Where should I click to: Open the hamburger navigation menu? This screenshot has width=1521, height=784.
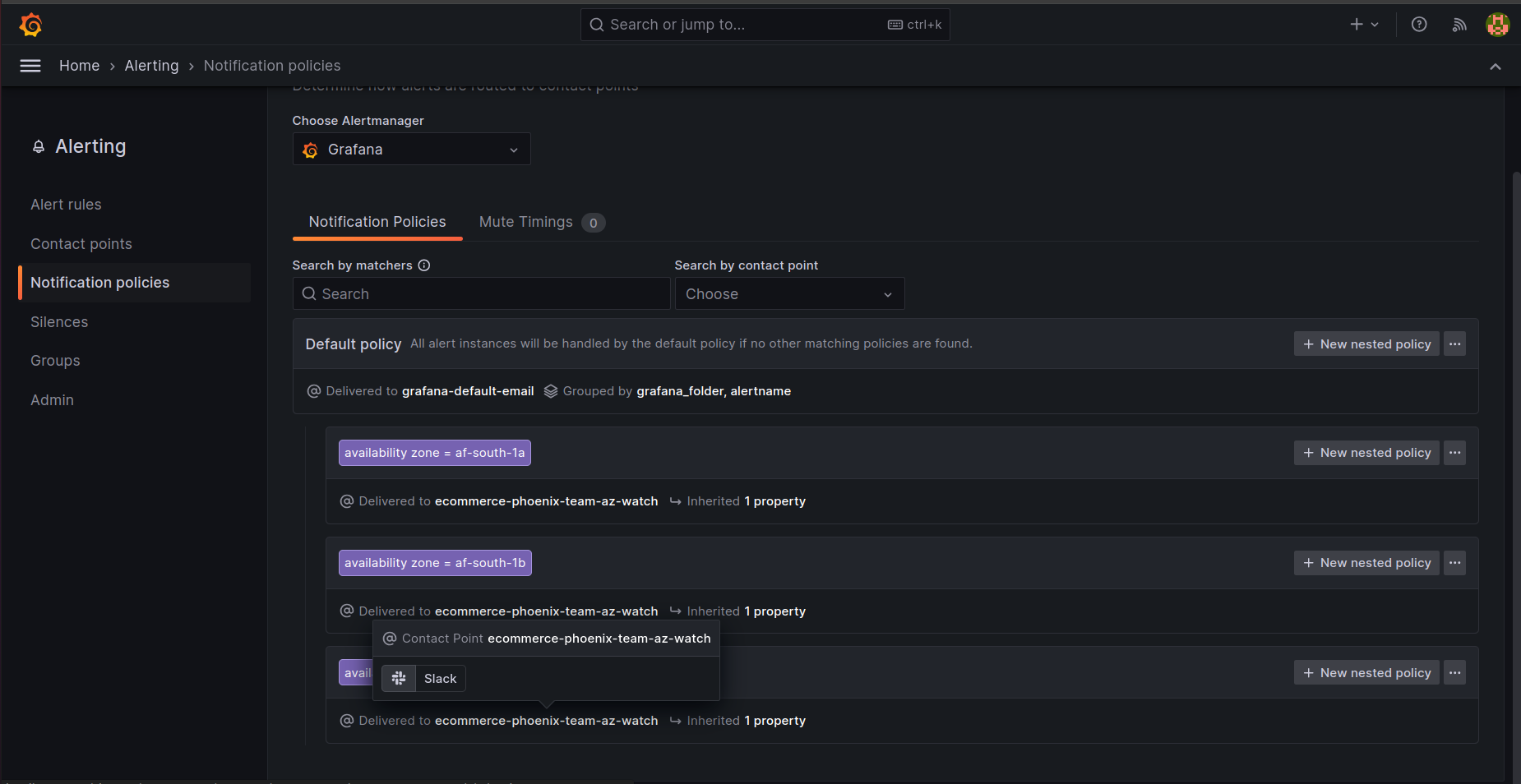click(30, 65)
